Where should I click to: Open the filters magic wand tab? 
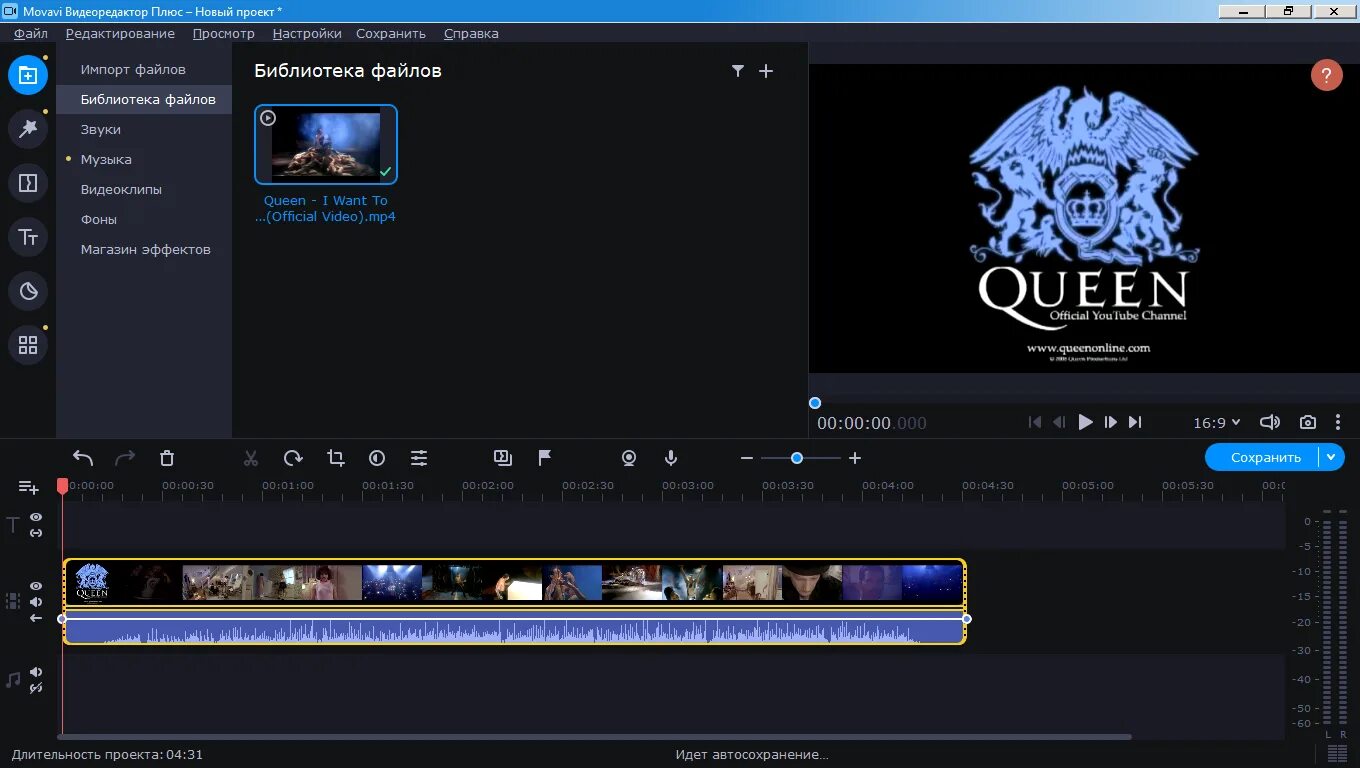tap(28, 129)
